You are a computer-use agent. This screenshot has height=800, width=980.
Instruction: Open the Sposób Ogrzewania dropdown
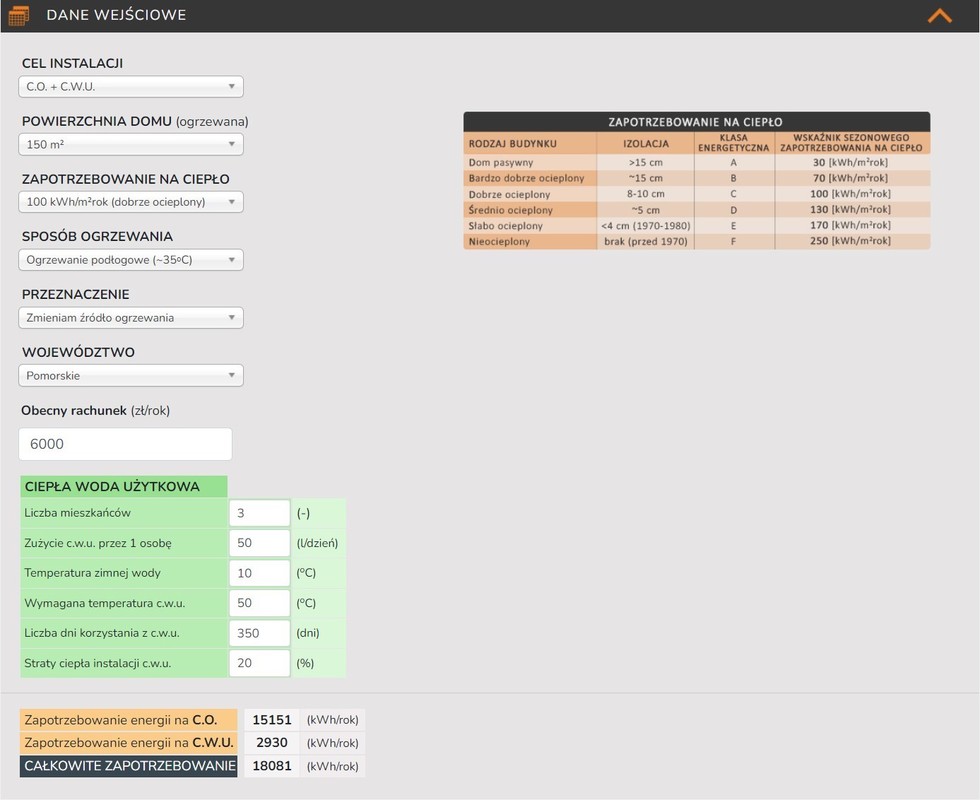point(131,260)
